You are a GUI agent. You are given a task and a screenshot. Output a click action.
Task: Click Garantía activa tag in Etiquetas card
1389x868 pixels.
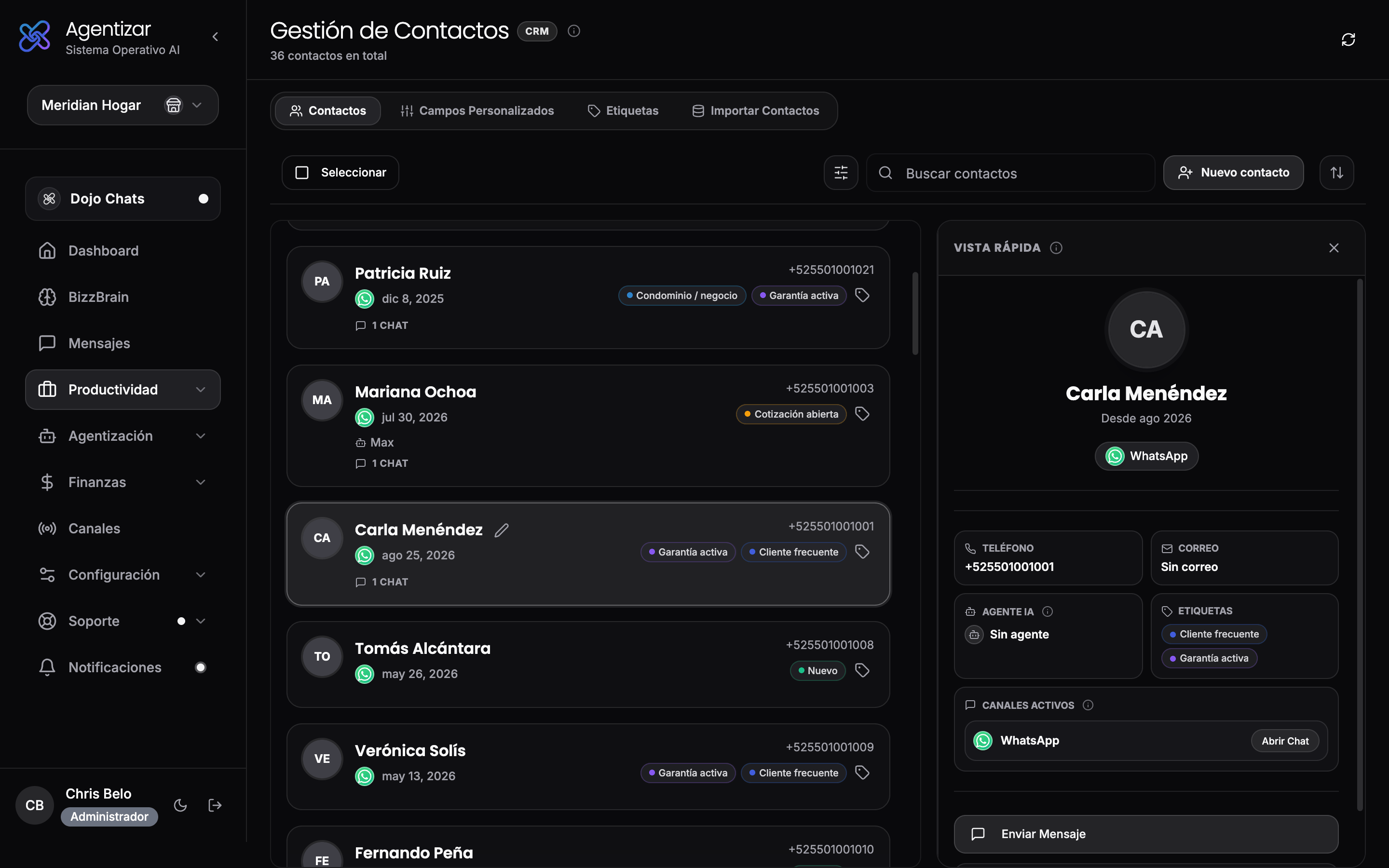pyautogui.click(x=1210, y=658)
